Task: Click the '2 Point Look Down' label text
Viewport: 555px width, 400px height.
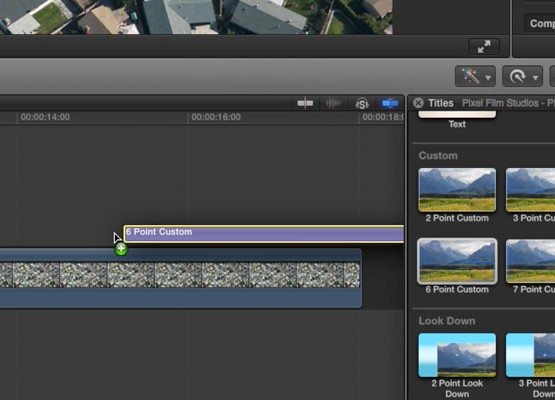Action: 457,388
